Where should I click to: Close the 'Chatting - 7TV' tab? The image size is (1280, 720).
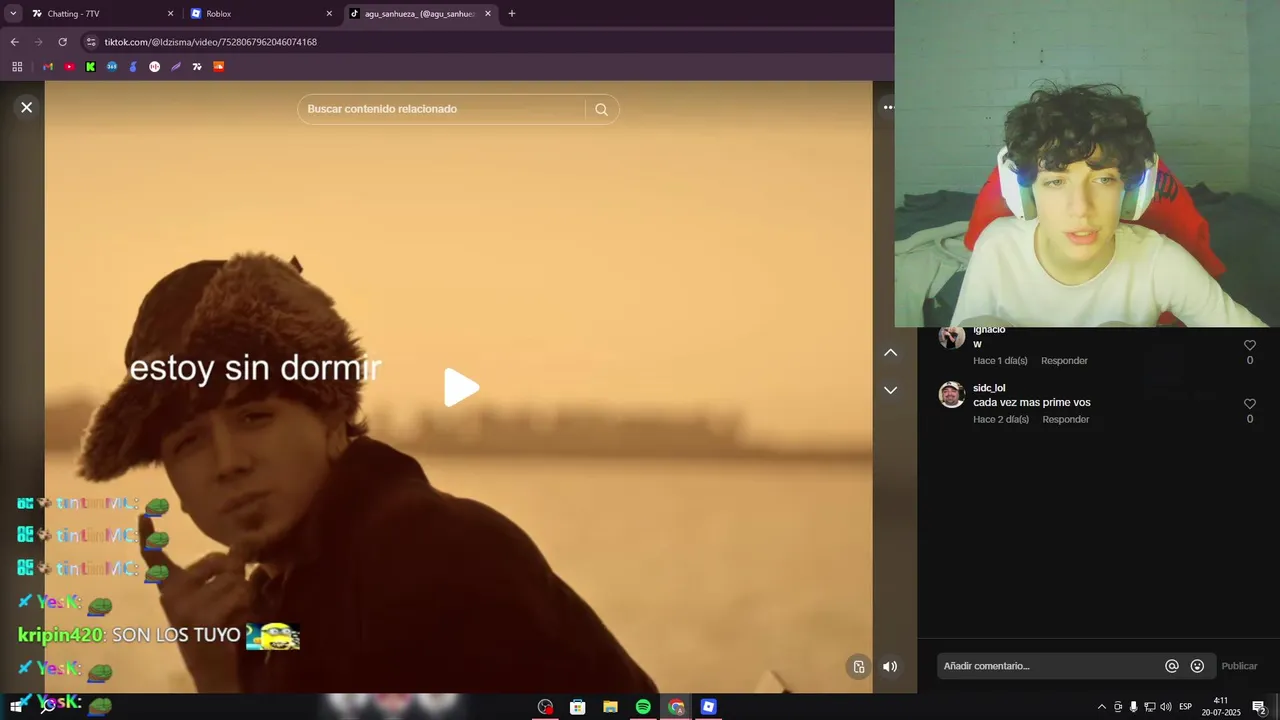click(x=170, y=14)
